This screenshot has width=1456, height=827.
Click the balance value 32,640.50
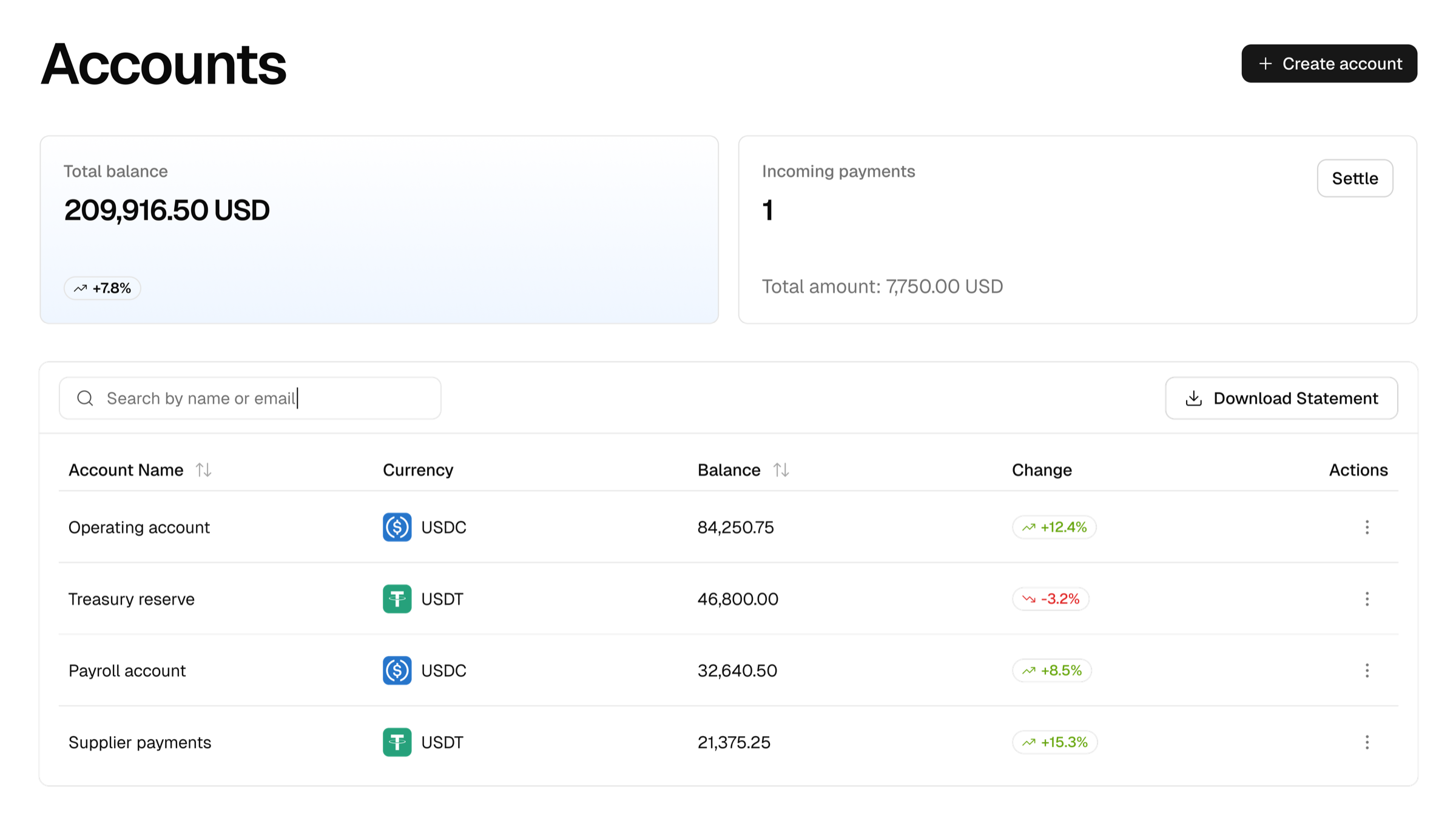pyautogui.click(x=737, y=671)
